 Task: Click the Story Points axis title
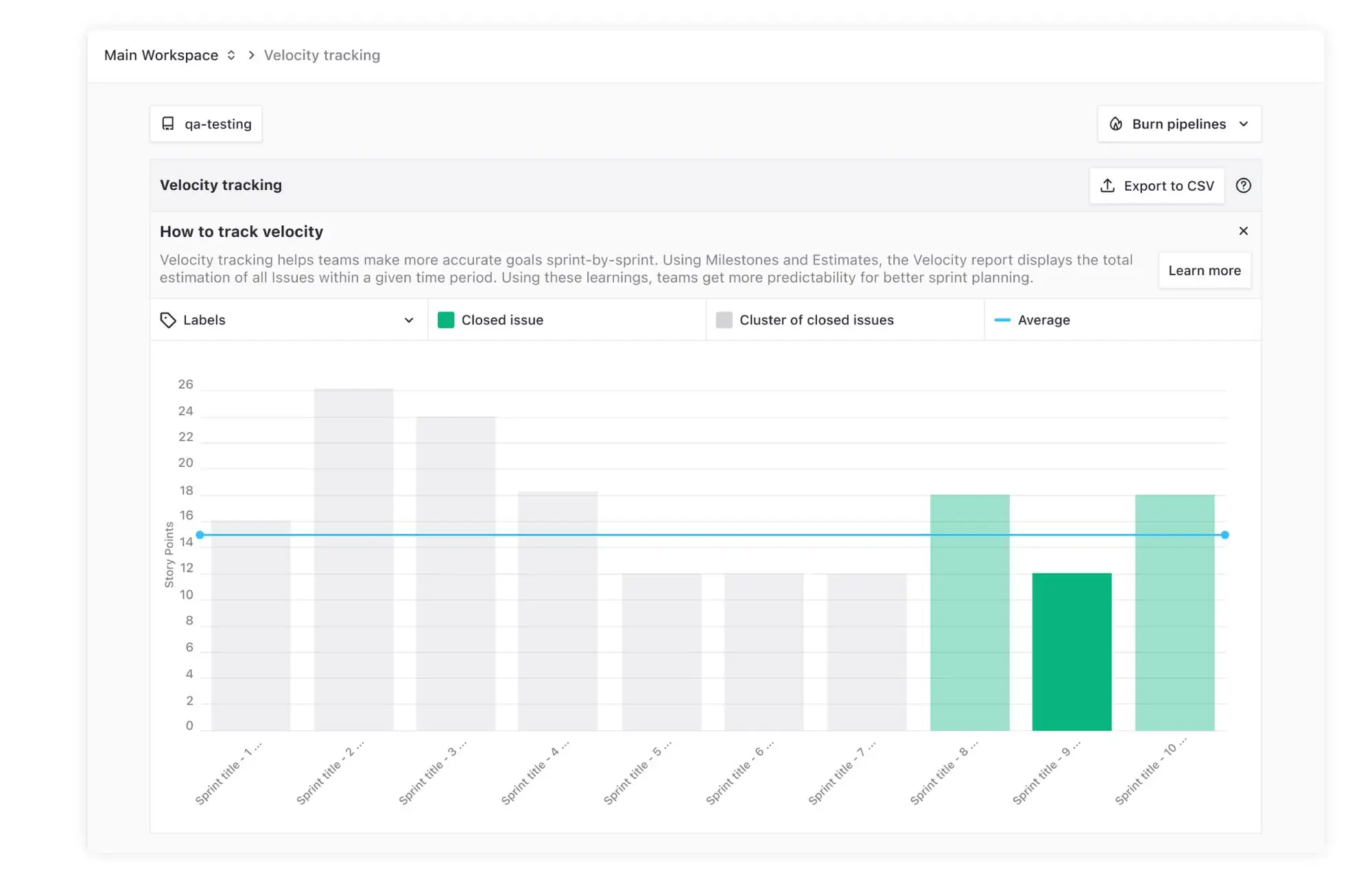click(169, 555)
